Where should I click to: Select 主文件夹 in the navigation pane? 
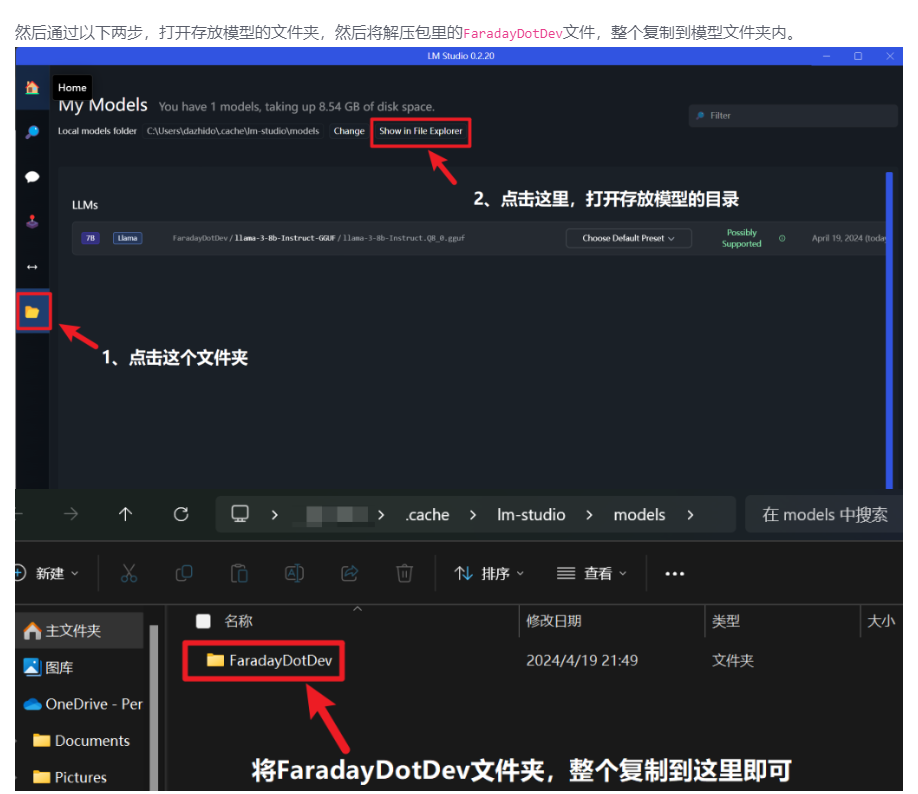pos(72,631)
